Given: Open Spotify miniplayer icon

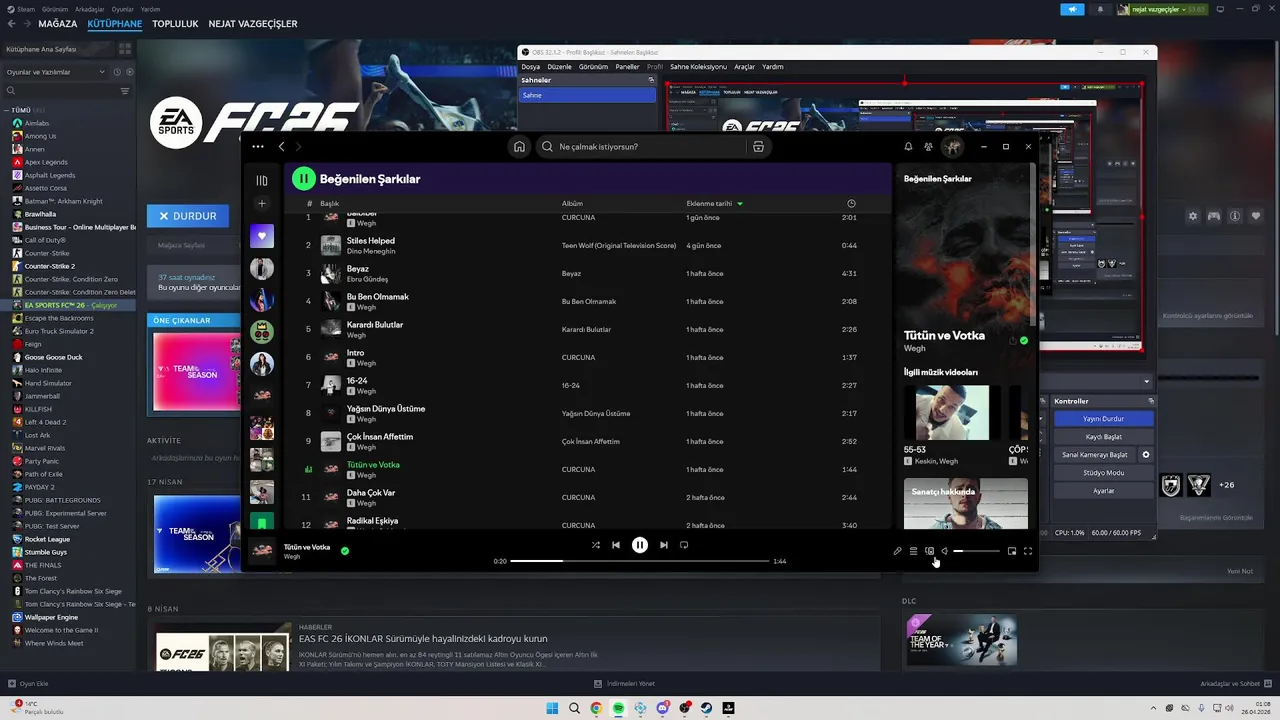Looking at the screenshot, I should (1012, 551).
